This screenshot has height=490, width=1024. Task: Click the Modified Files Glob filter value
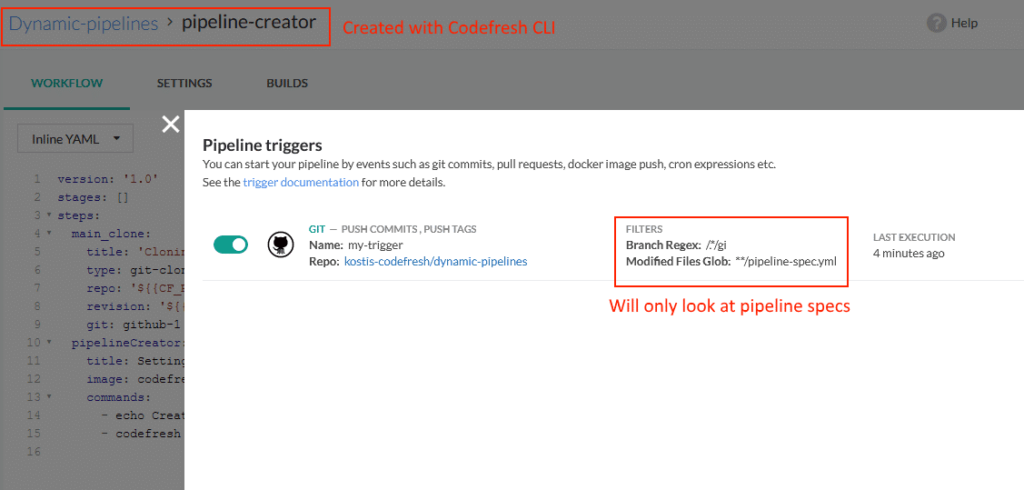coord(786,261)
